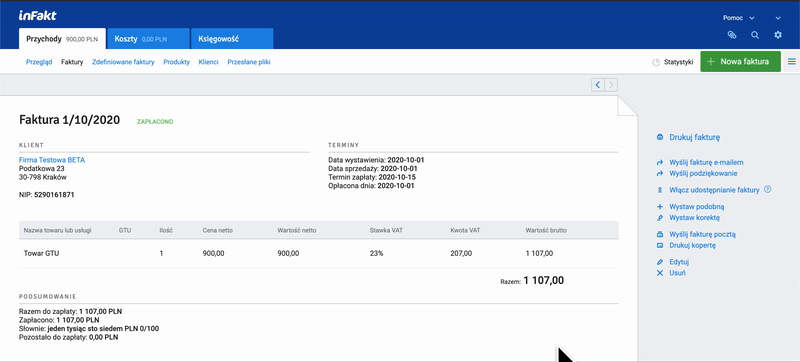The height and width of the screenshot is (362, 800).
Task: Open Statystyki view
Action: tap(672, 62)
